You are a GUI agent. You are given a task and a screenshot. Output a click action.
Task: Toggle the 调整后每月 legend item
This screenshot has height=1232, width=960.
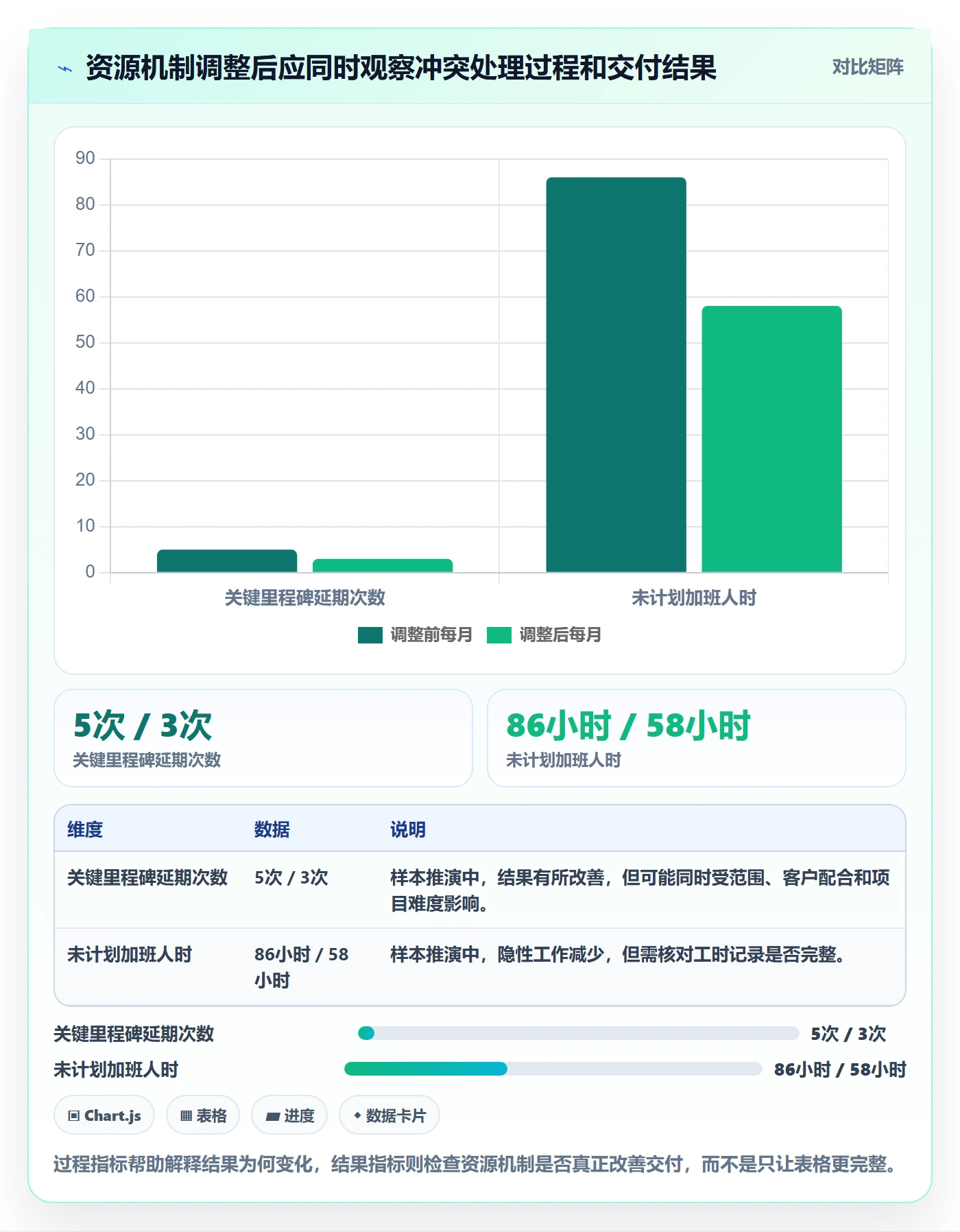544,635
